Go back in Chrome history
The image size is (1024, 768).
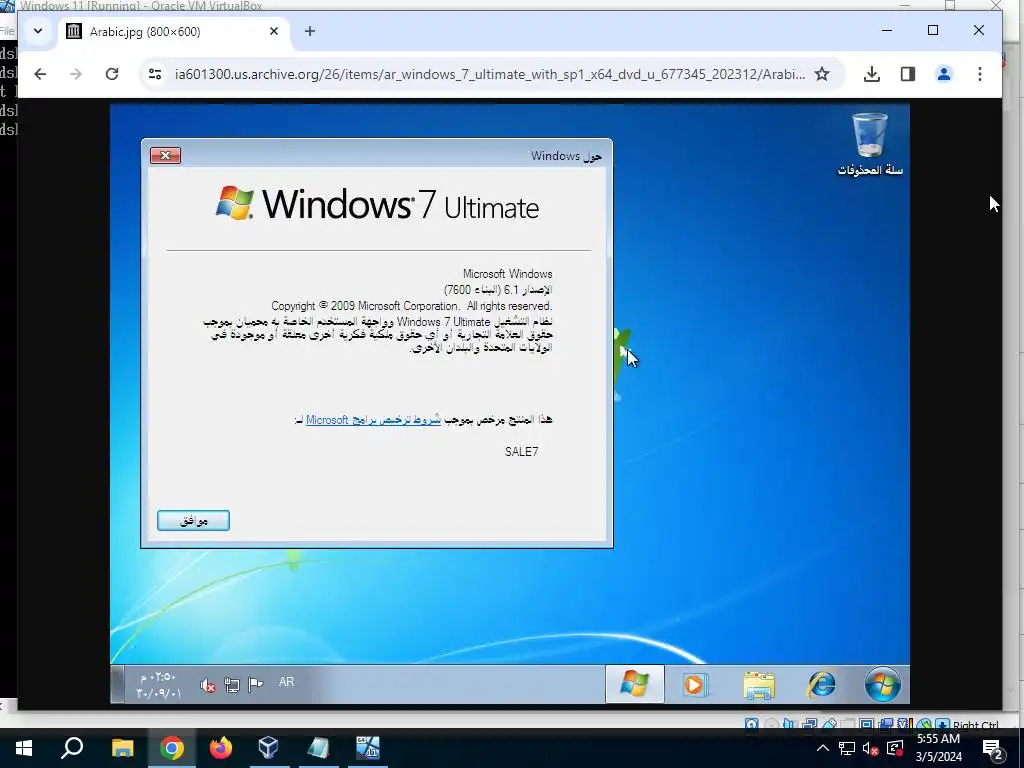tap(40, 74)
